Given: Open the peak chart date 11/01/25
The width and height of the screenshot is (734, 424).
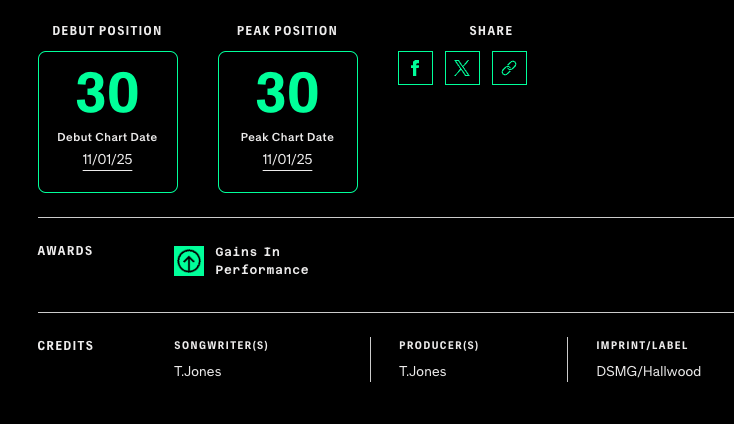Looking at the screenshot, I should 287,160.
